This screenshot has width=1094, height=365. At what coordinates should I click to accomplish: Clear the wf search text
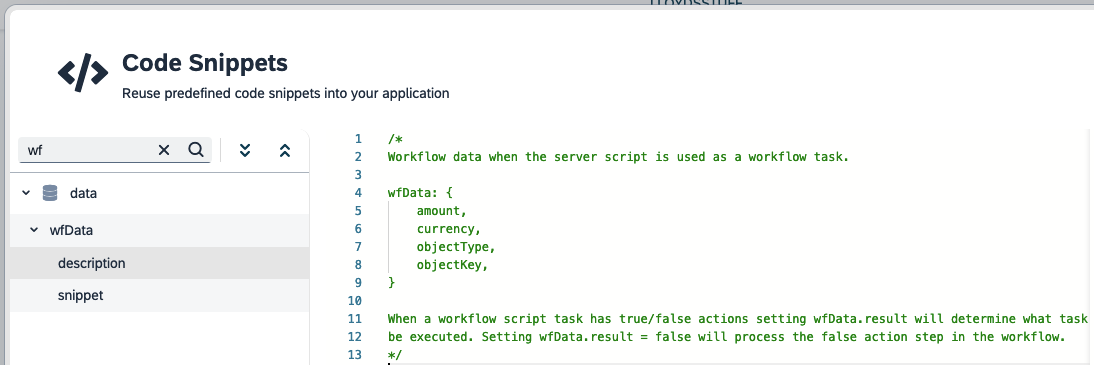tap(164, 150)
